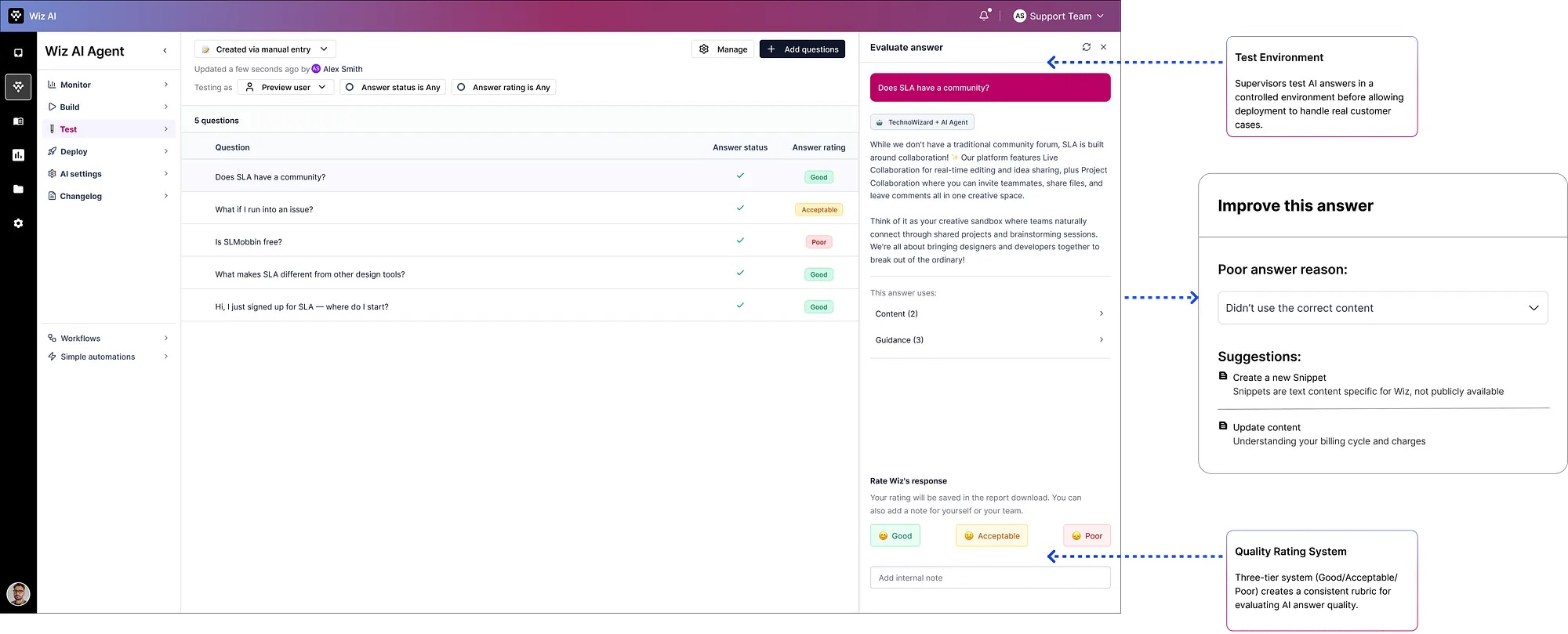Open the knowledge book icon in left rail
The width and height of the screenshot is (1568, 634).
(x=18, y=121)
